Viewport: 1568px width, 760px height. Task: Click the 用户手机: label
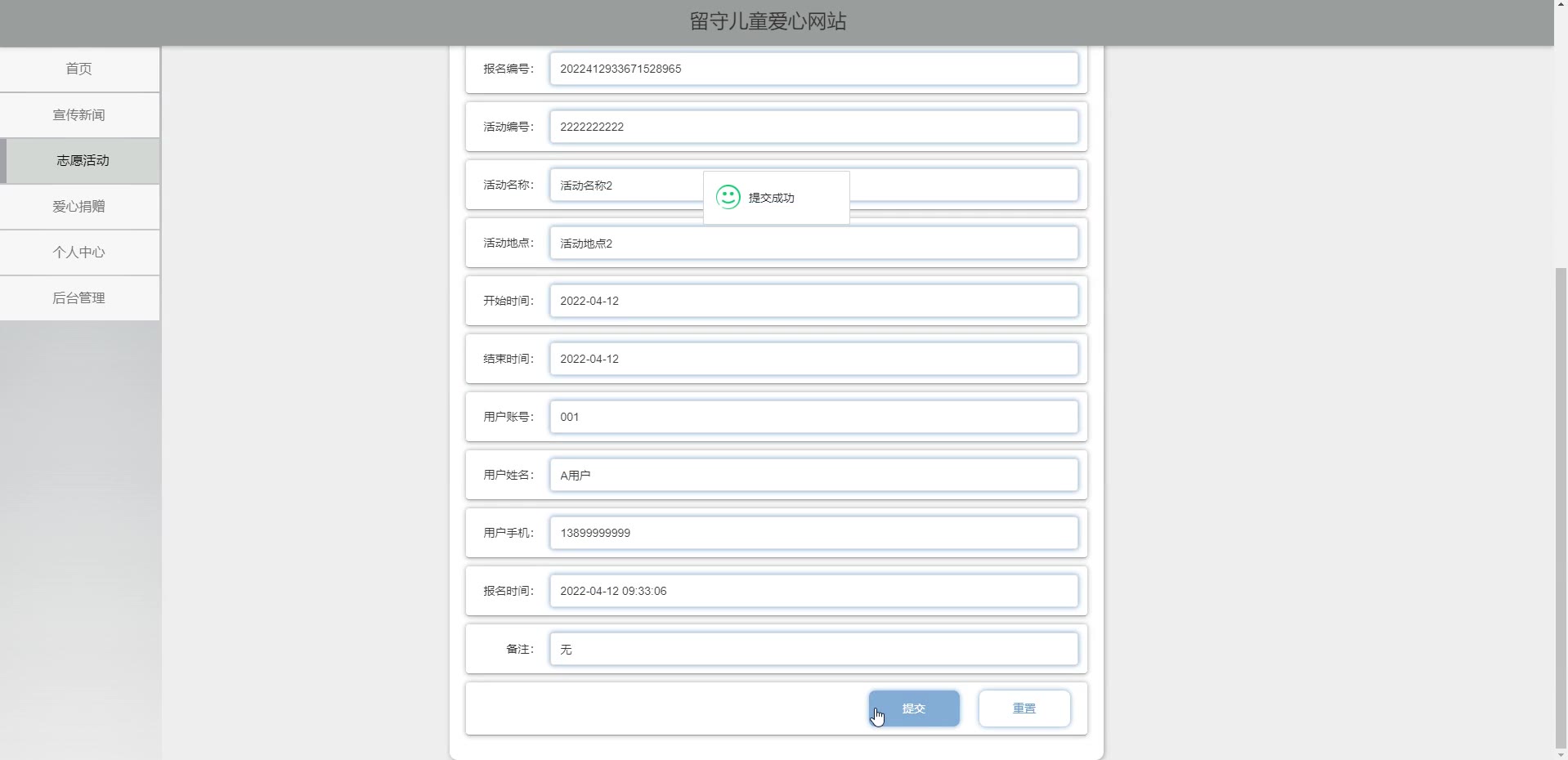click(x=508, y=533)
